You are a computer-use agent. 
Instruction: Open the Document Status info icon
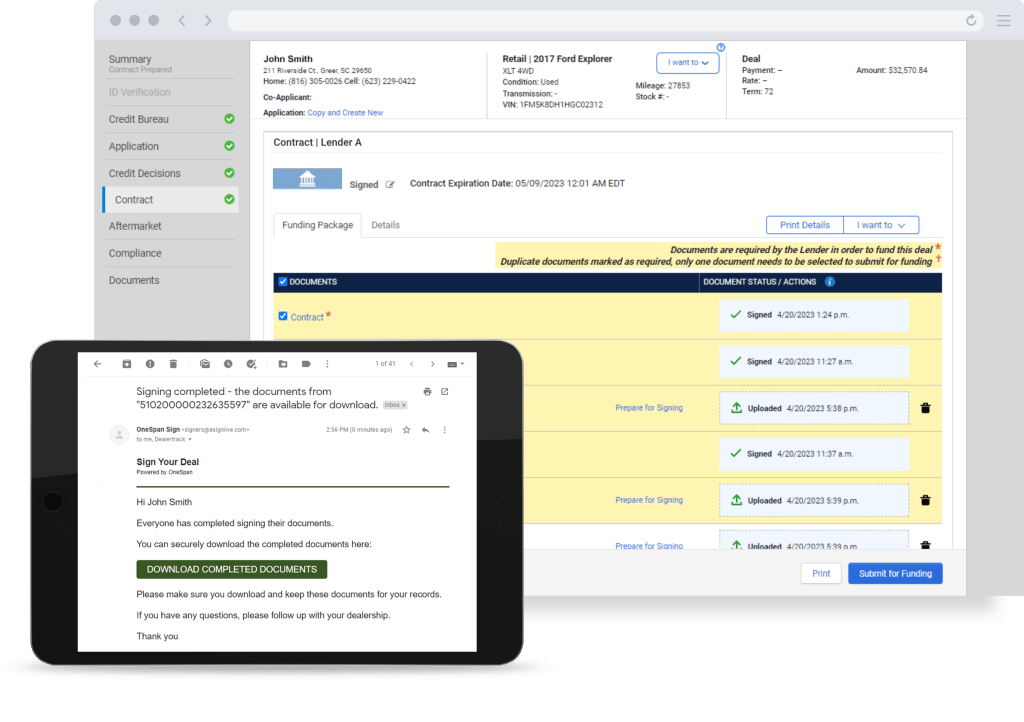[x=830, y=282]
